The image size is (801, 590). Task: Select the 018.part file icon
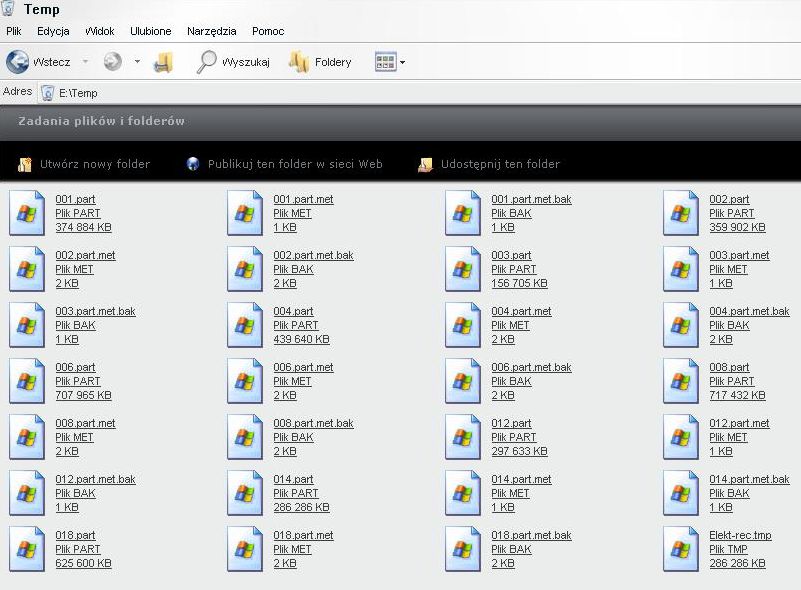click(x=26, y=549)
